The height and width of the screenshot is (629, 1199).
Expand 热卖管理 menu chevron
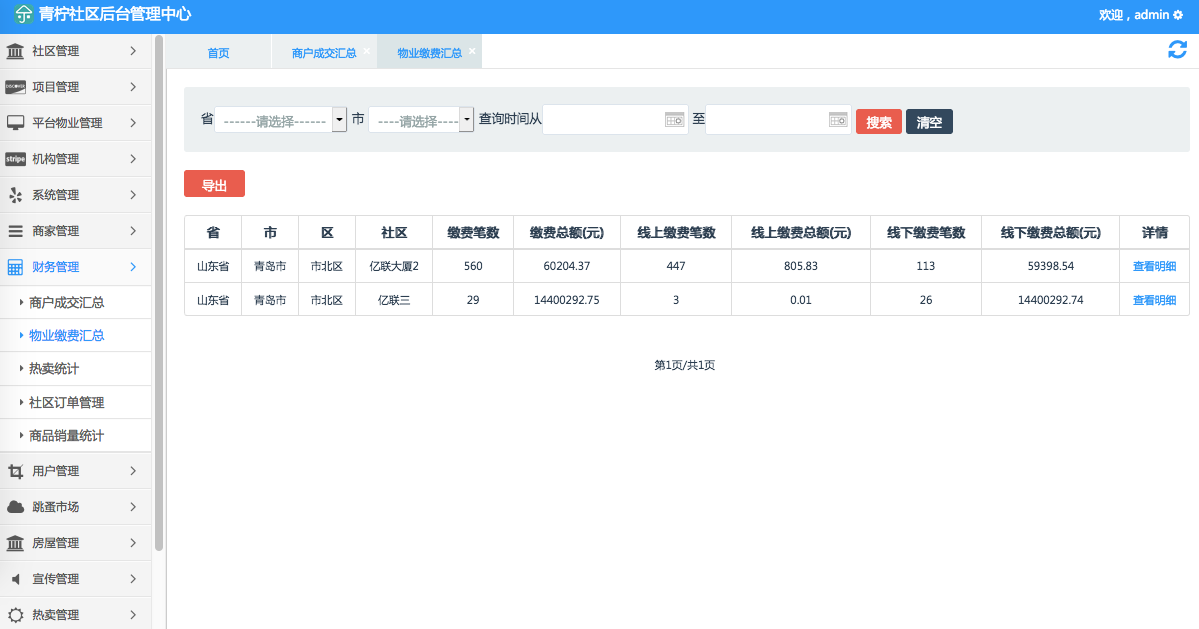133,614
